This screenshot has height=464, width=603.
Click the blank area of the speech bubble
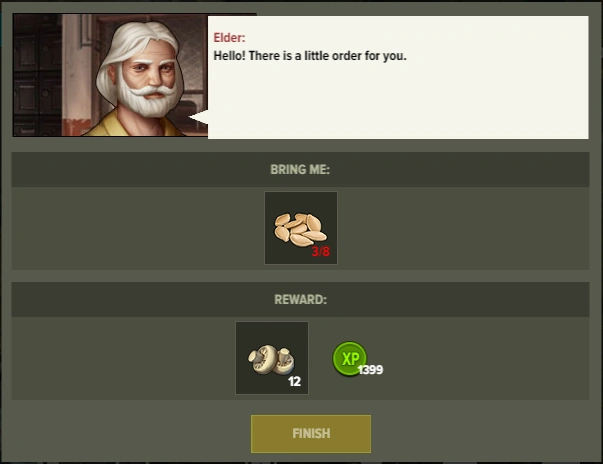click(x=398, y=102)
